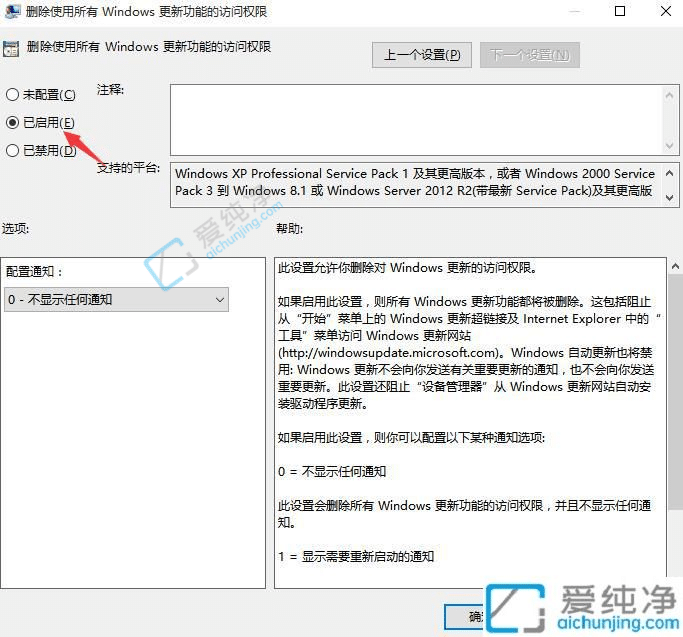Maximize the policy settings window
Screen dimensions: 683x637
pyautogui.click(x=620, y=11)
